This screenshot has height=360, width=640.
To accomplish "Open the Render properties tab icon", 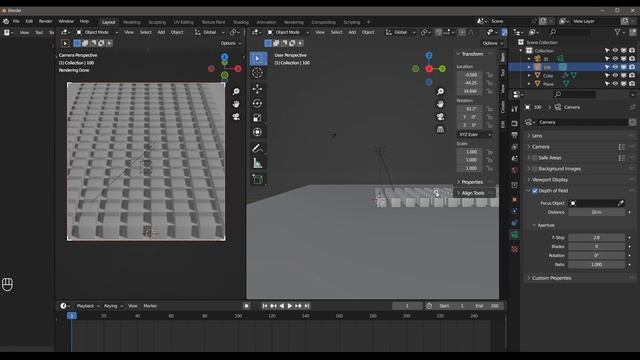I will [514, 123].
